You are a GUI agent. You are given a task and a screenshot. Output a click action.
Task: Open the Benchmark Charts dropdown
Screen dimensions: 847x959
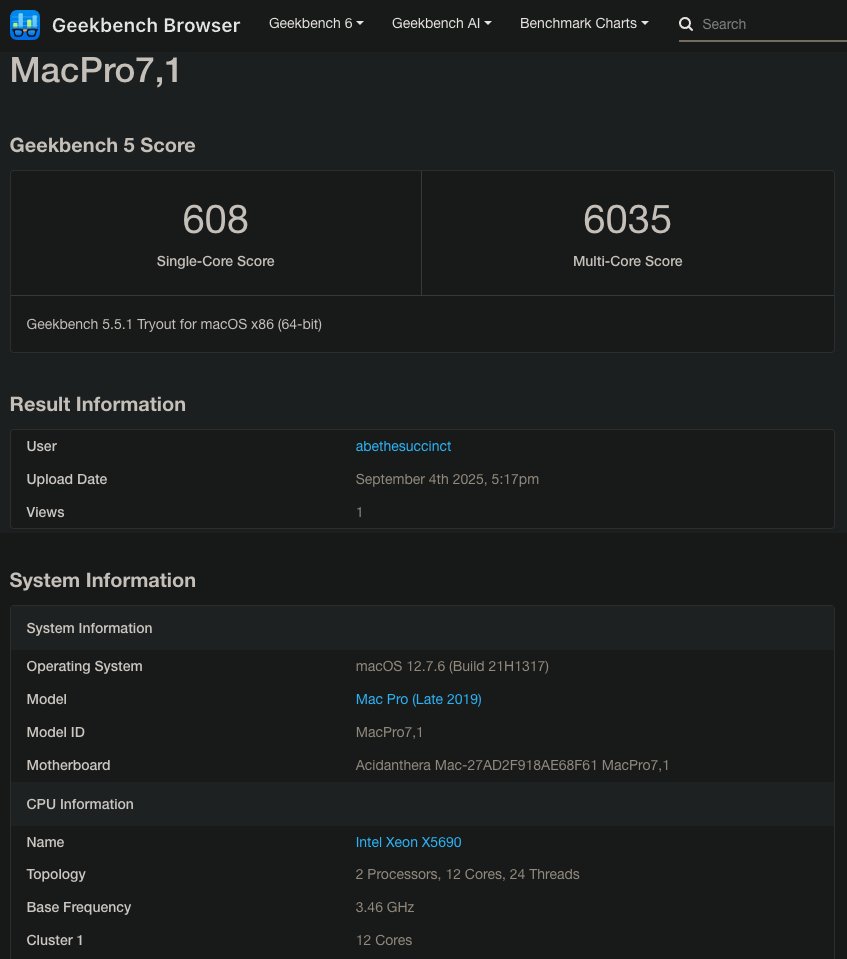pyautogui.click(x=584, y=23)
